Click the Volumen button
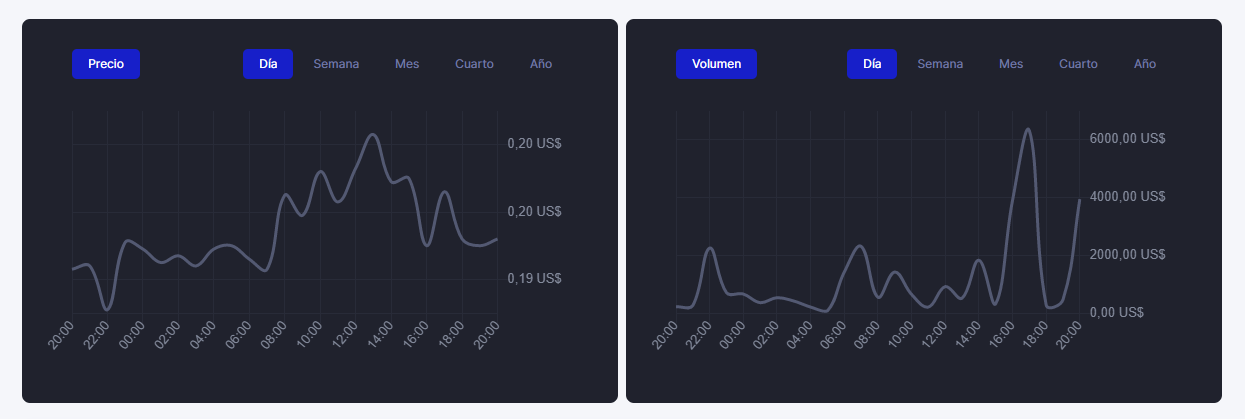 (716, 64)
